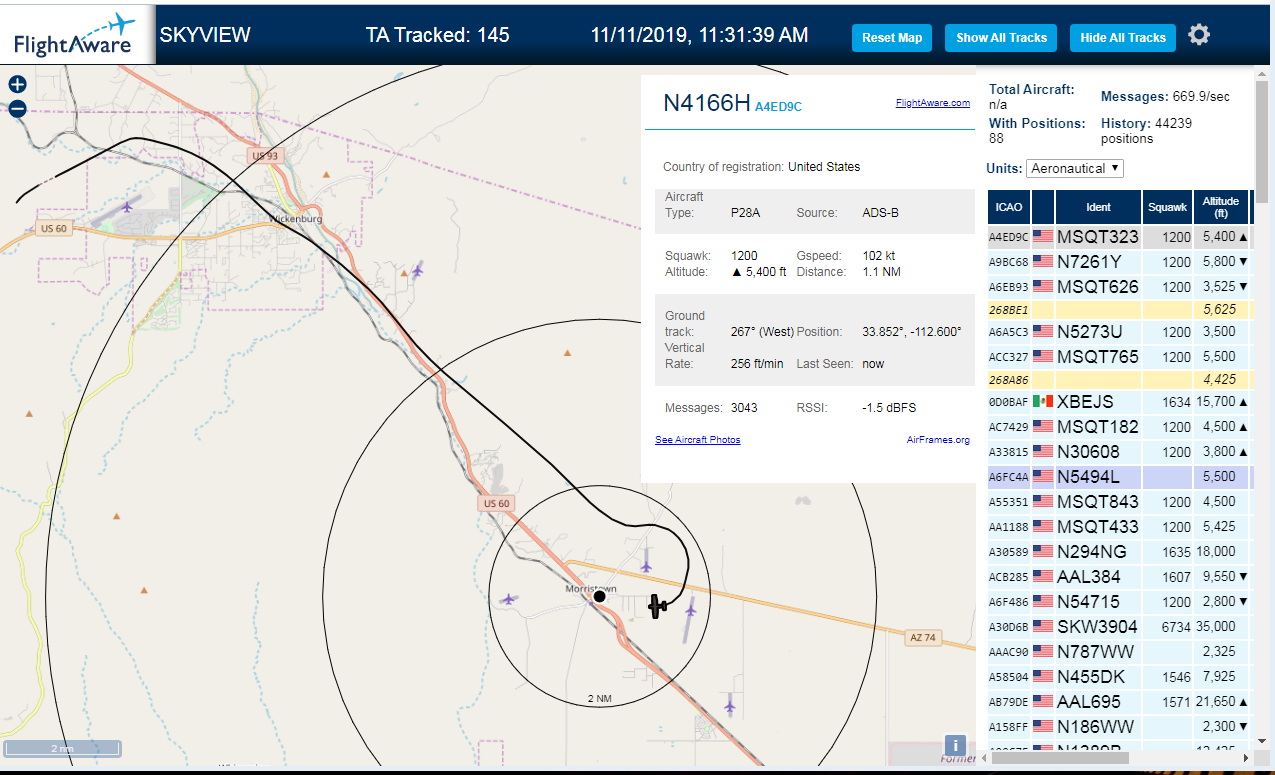Open settings gear icon
Image resolution: width=1275 pixels, height=775 pixels.
coord(1199,35)
